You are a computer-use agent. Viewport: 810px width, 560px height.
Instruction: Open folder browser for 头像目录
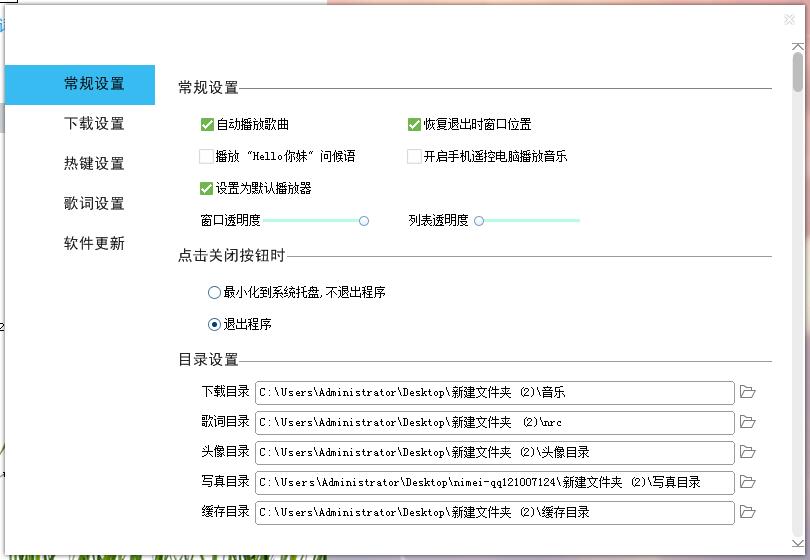pyautogui.click(x=747, y=452)
